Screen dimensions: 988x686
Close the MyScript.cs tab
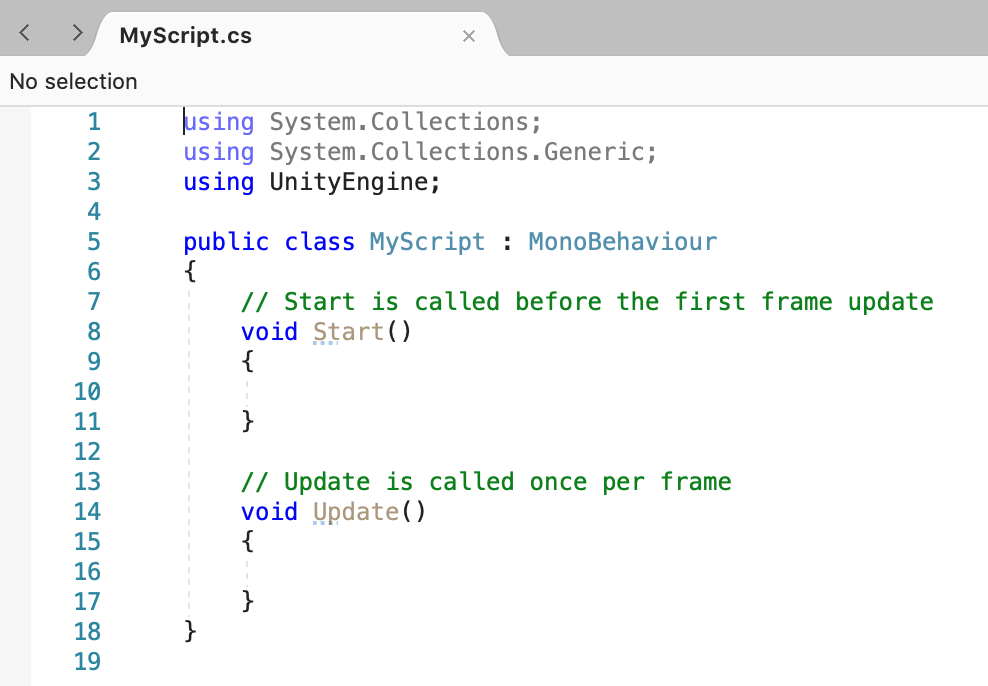click(468, 37)
